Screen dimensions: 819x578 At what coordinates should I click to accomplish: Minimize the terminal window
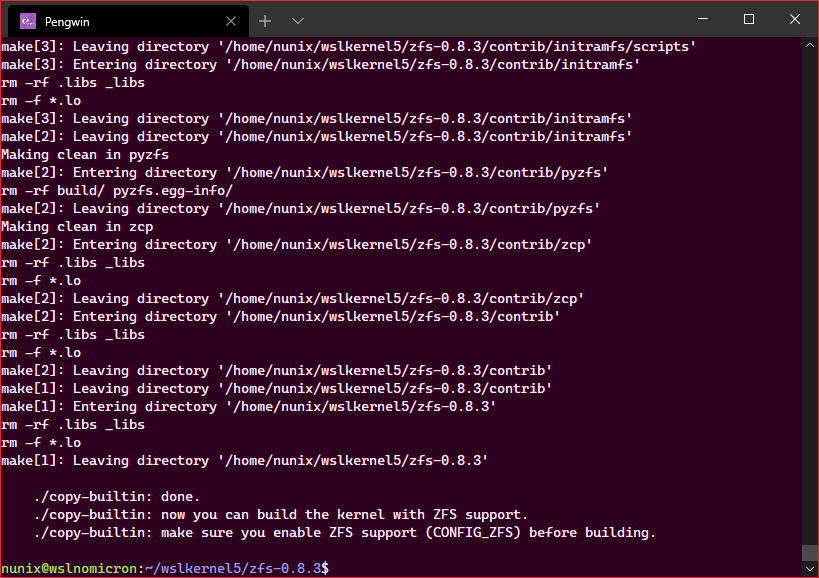tap(703, 19)
